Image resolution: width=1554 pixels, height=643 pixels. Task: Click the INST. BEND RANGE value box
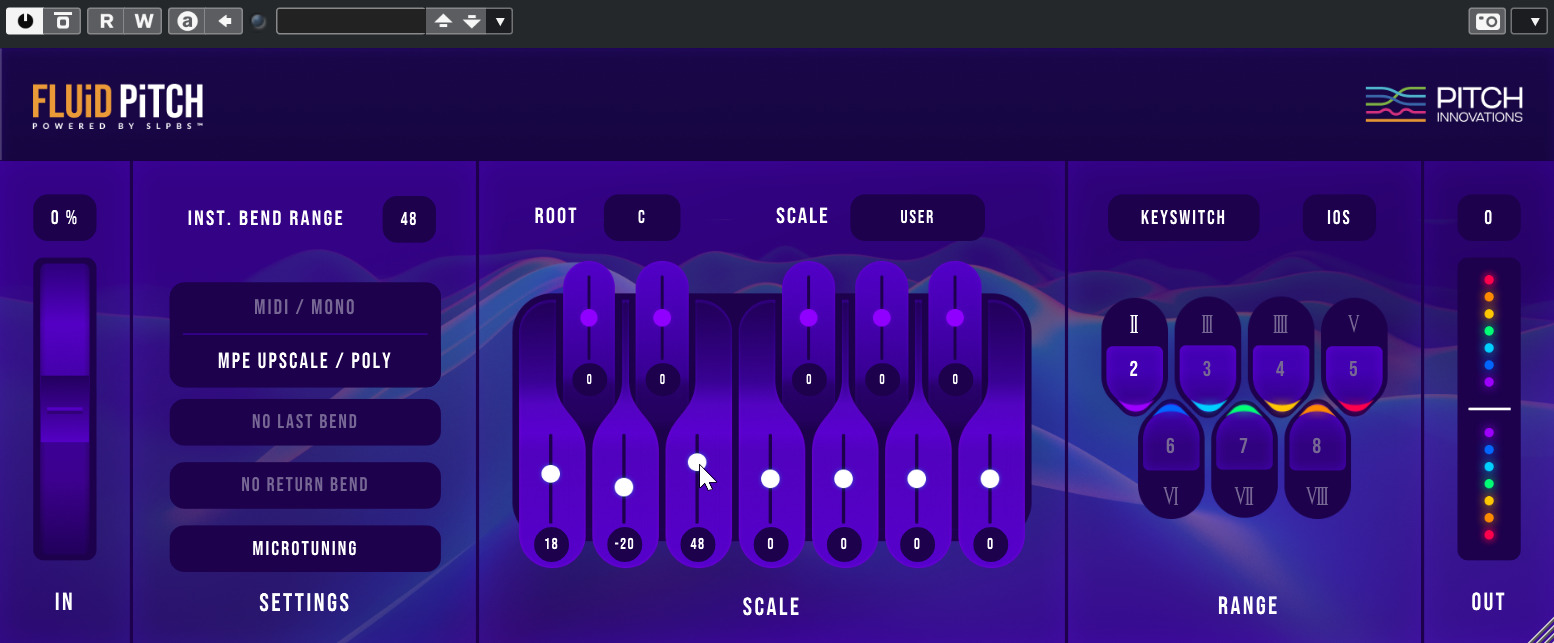pyautogui.click(x=409, y=219)
